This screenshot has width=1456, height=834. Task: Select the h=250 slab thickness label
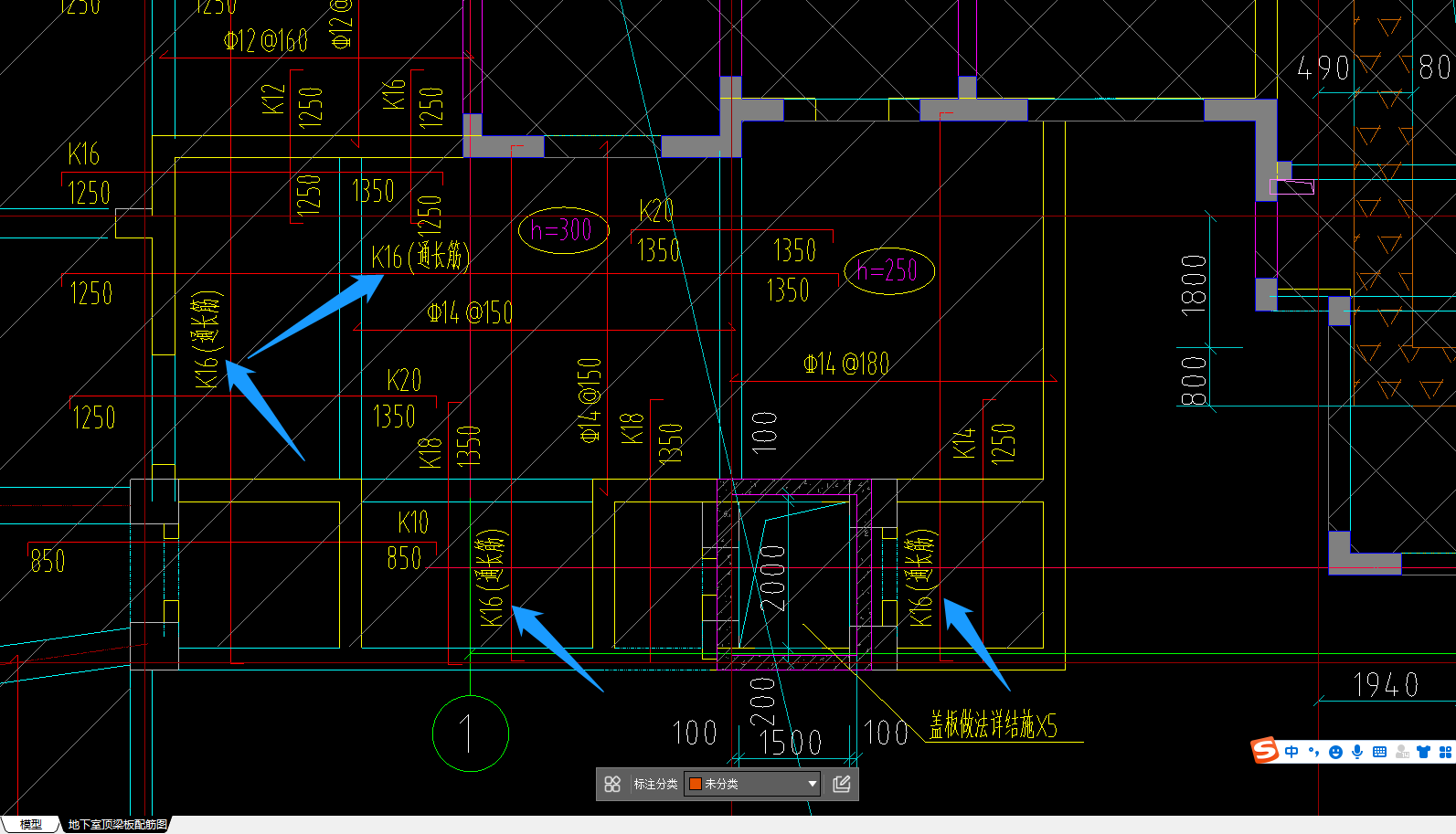pos(887,270)
